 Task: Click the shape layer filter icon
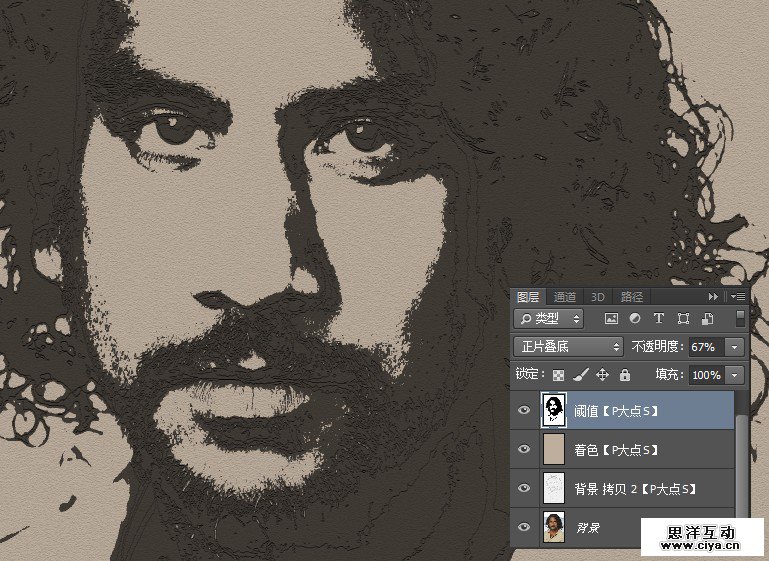coord(683,319)
